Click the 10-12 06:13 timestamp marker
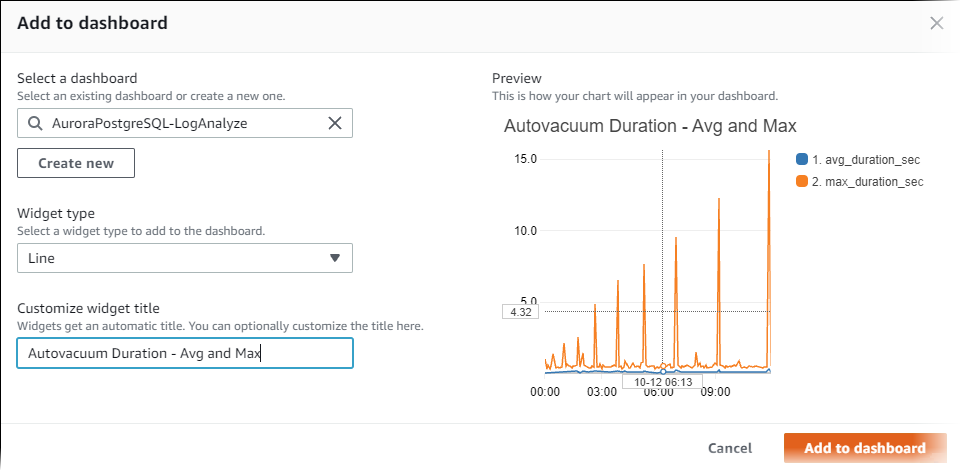 [662, 381]
